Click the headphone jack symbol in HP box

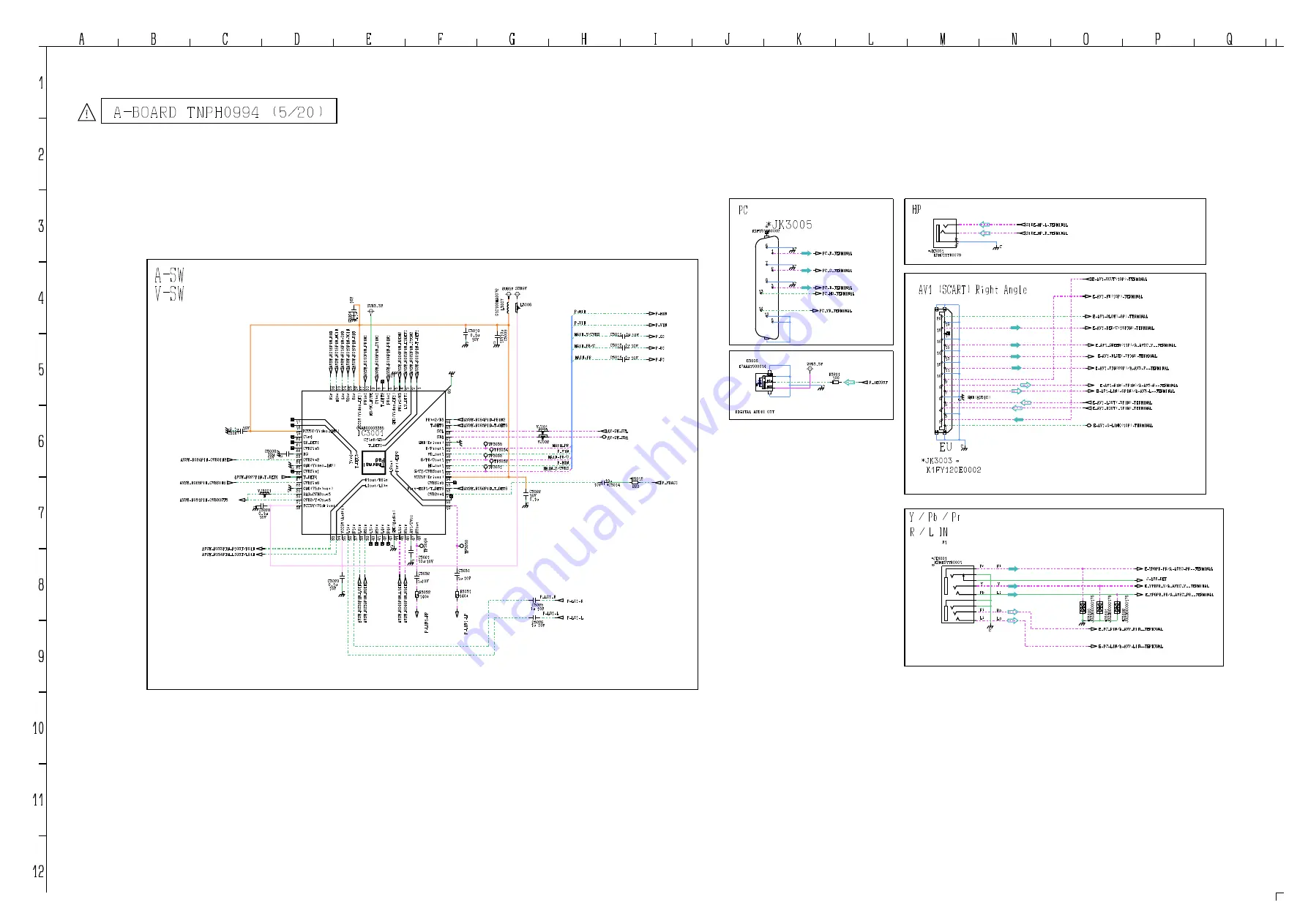pos(945,233)
